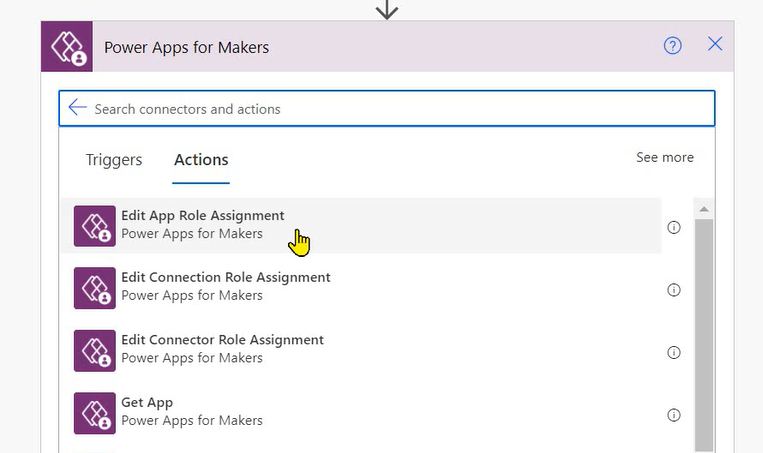
Task: Click the See more link
Action: pyautogui.click(x=664, y=158)
